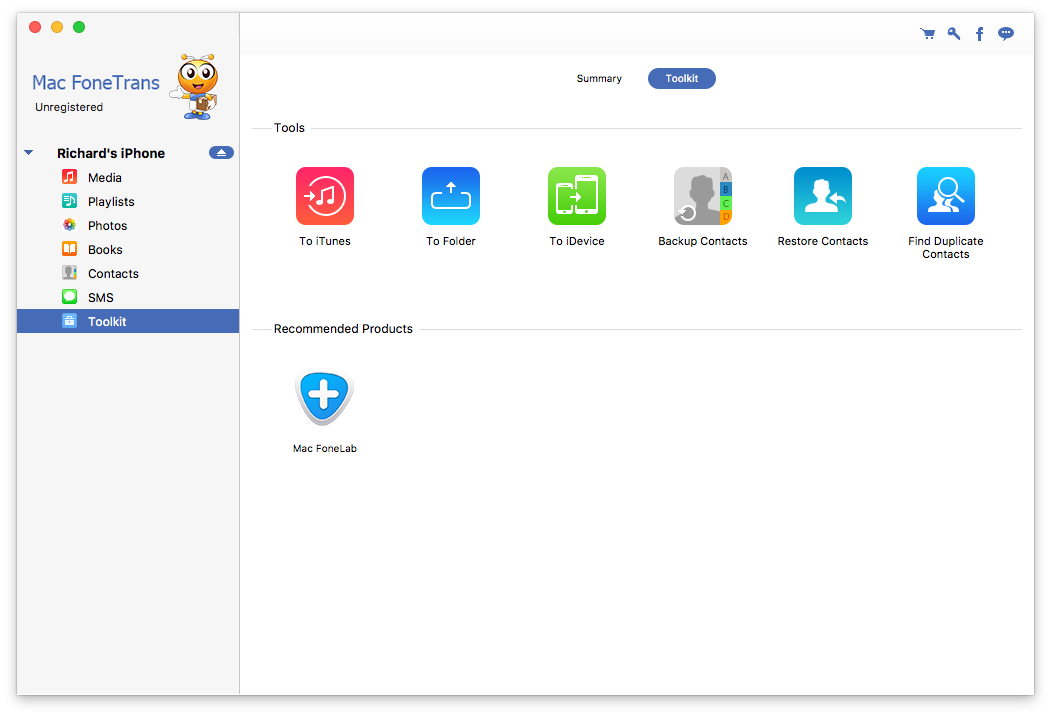Click the key register icon
This screenshot has height=716, width=1051.
tap(954, 34)
